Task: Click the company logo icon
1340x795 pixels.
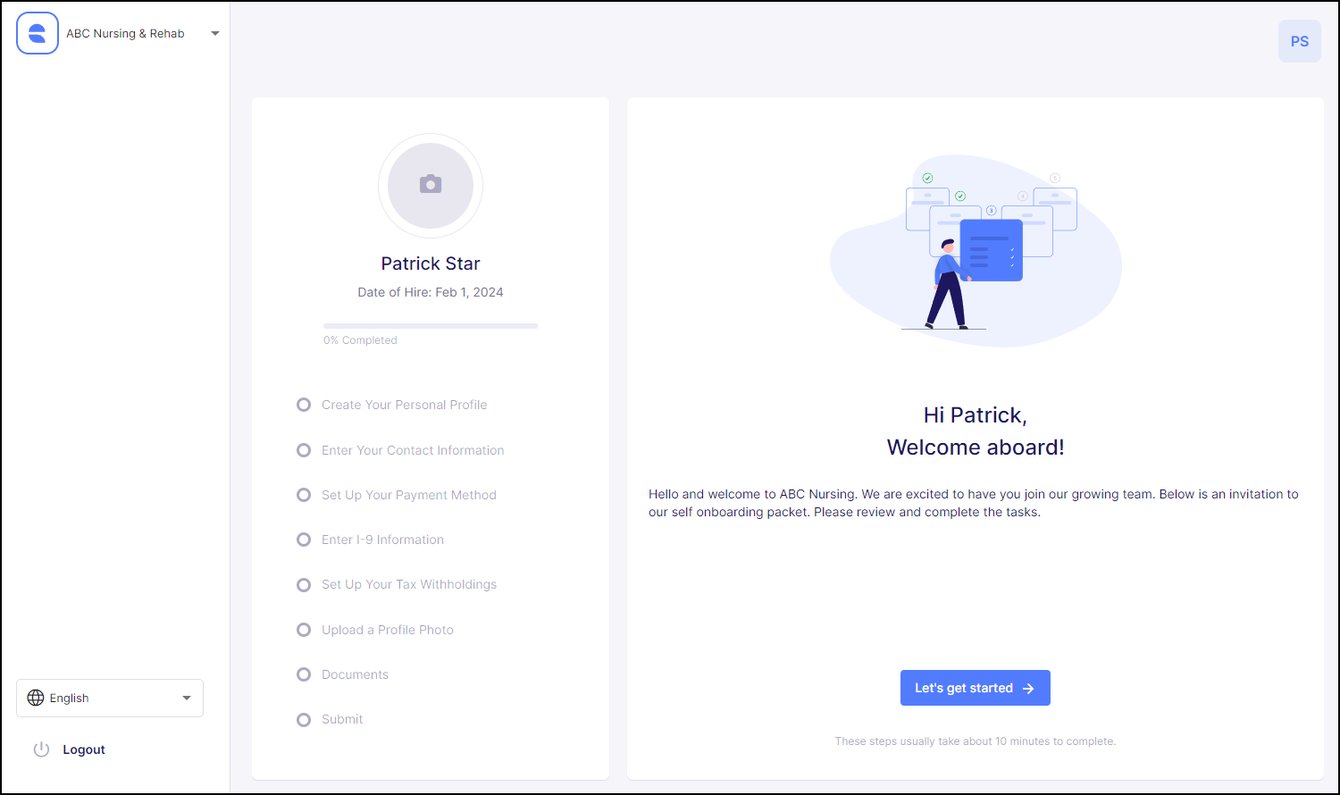Action: click(x=37, y=33)
